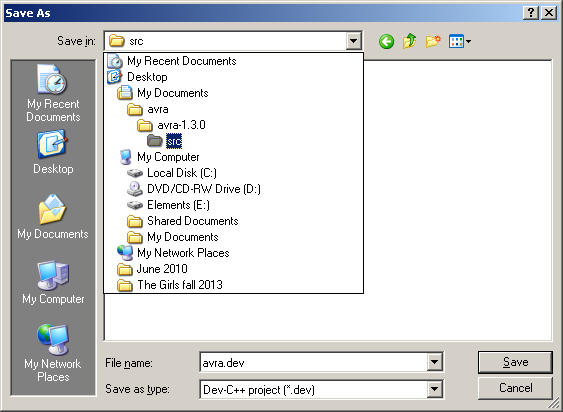This screenshot has height=412, width=563.
Task: Close the Save As dialog
Action: [549, 13]
